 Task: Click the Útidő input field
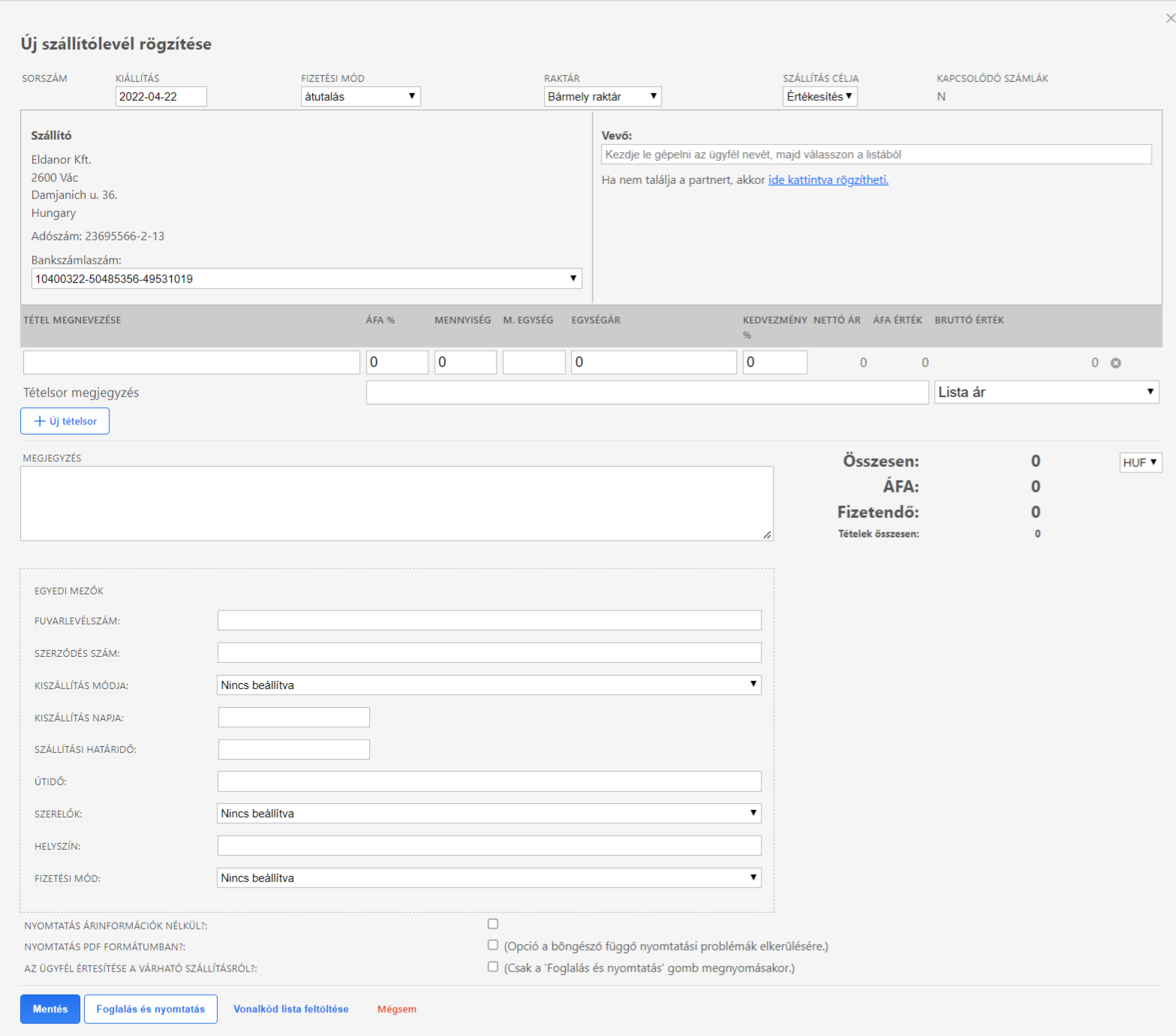[x=489, y=781]
